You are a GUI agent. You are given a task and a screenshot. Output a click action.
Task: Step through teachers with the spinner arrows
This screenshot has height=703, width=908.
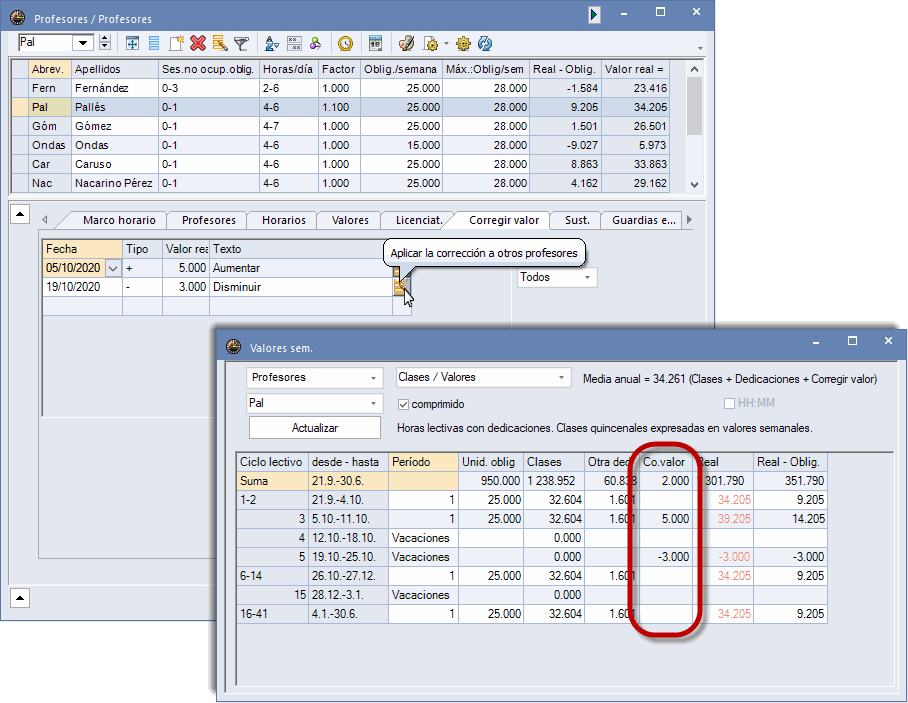(105, 42)
